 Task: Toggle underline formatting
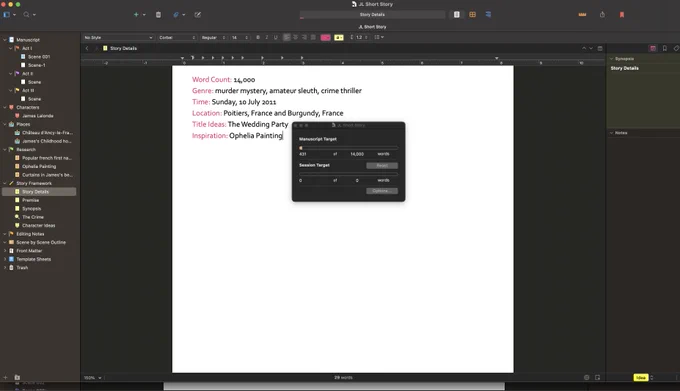coord(275,38)
